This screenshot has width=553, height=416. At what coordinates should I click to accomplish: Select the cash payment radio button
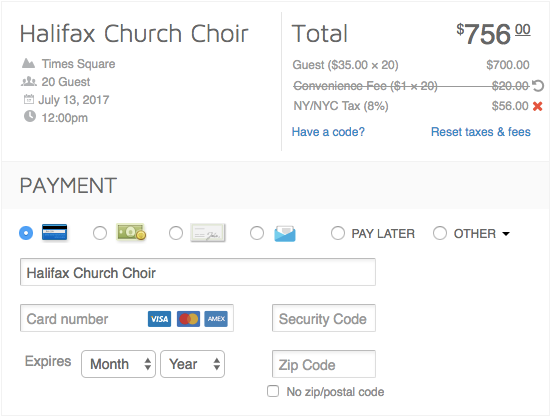100,233
